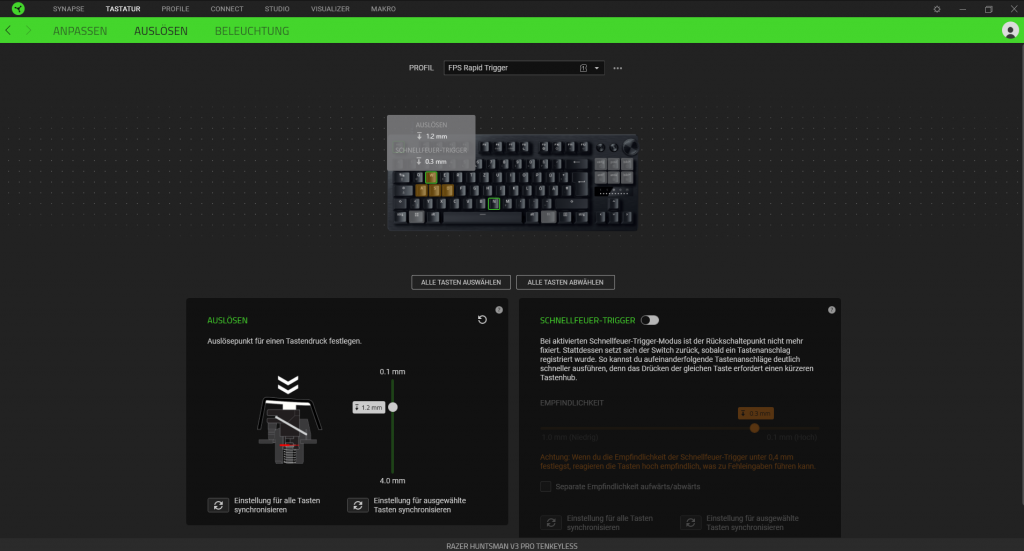Click the 0.3 mm sensitivity value label
This screenshot has height=551, width=1024.
(756, 413)
